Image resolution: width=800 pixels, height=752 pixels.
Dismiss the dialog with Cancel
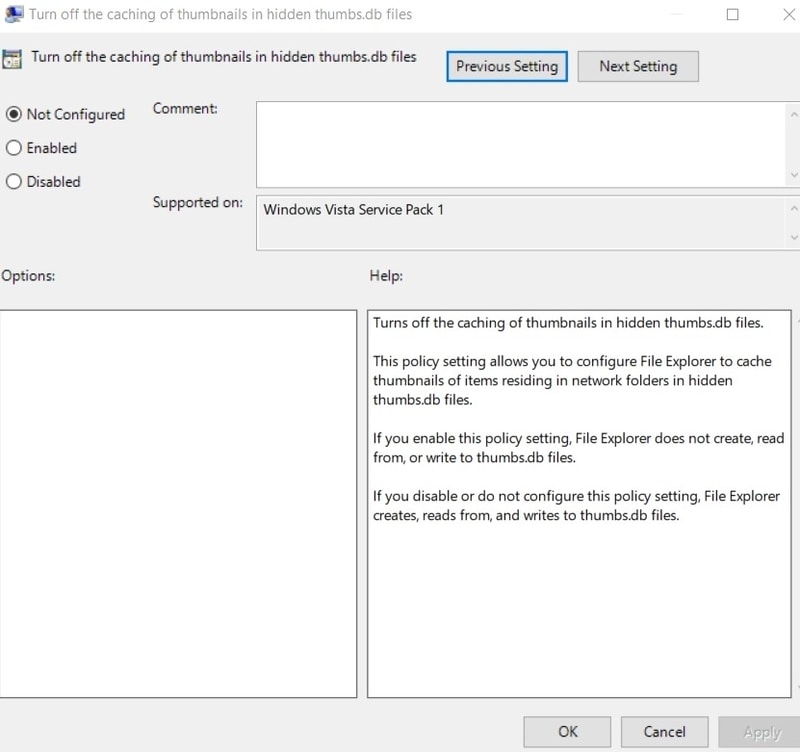pyautogui.click(x=665, y=731)
